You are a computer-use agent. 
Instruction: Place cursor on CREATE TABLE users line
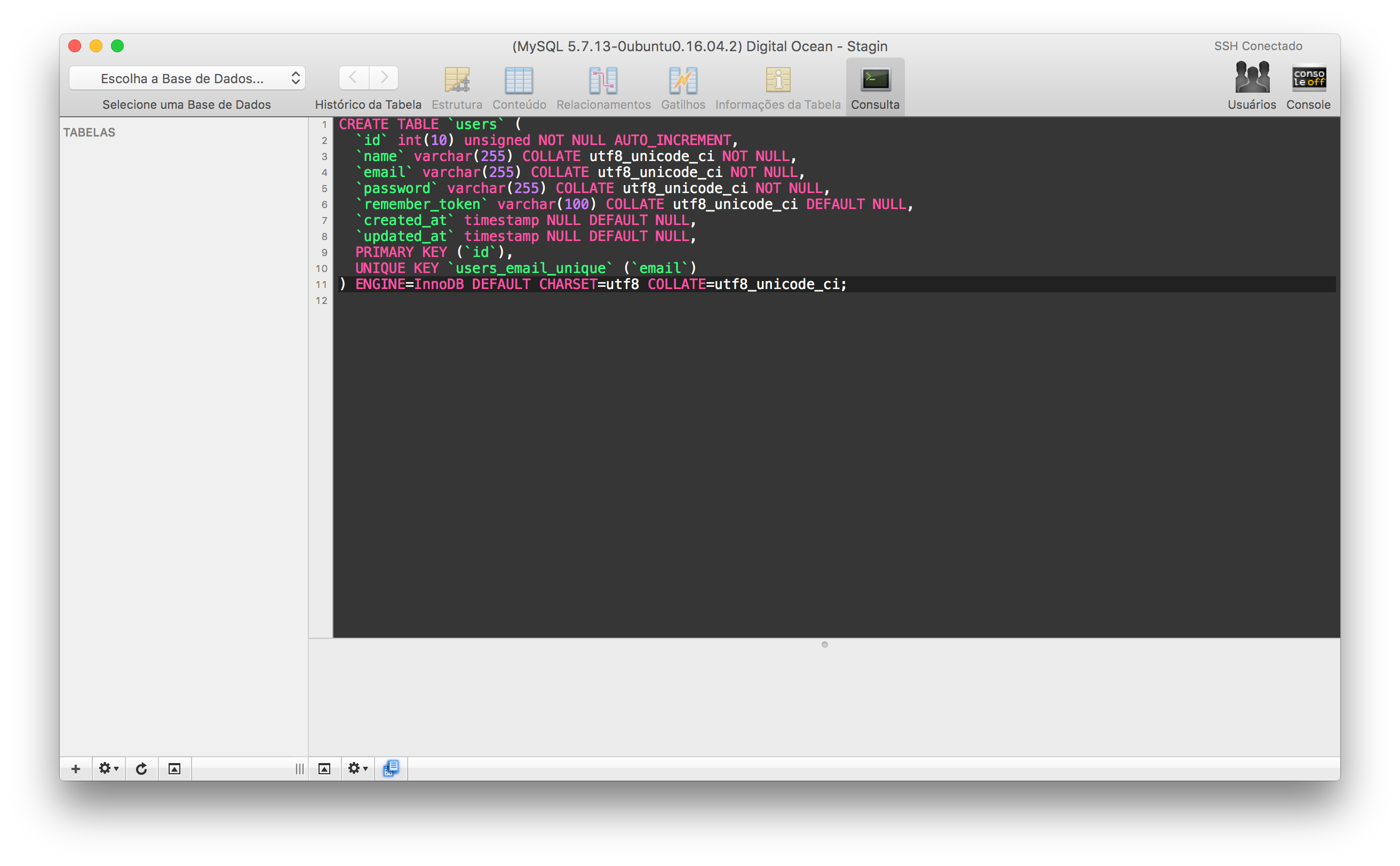[x=430, y=124]
